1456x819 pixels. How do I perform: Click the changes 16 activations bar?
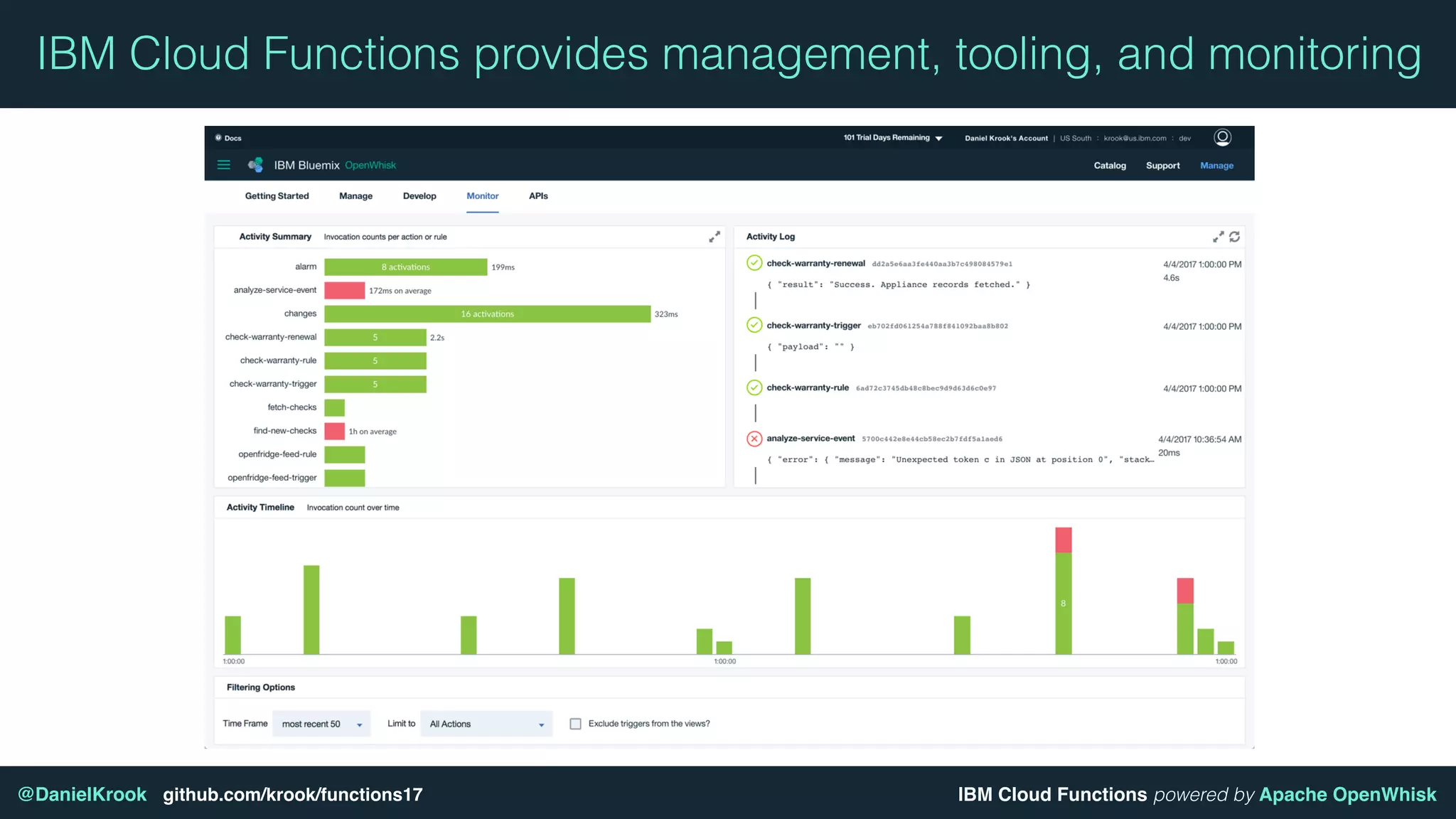coord(487,314)
